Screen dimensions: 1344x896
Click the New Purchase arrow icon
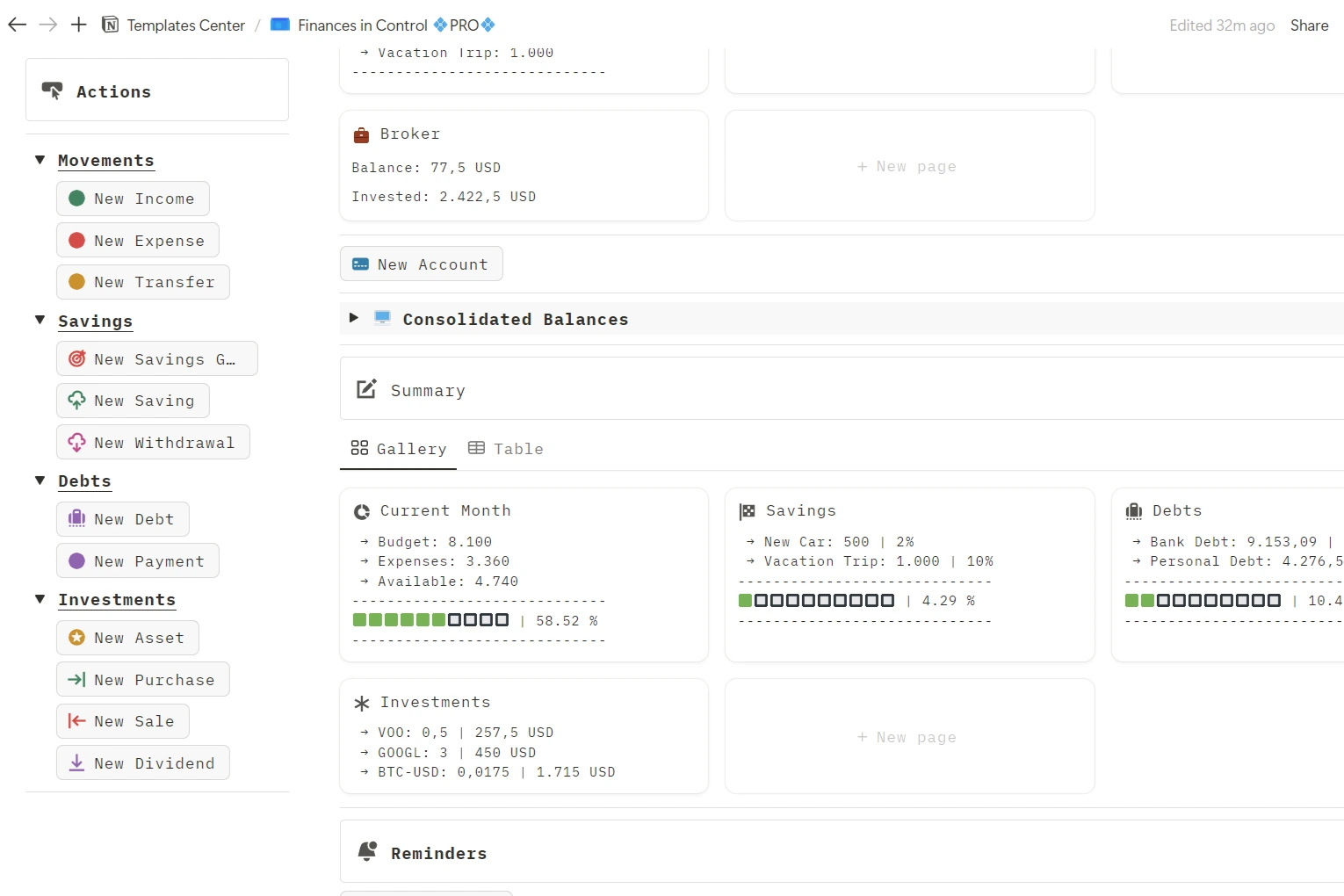click(77, 680)
